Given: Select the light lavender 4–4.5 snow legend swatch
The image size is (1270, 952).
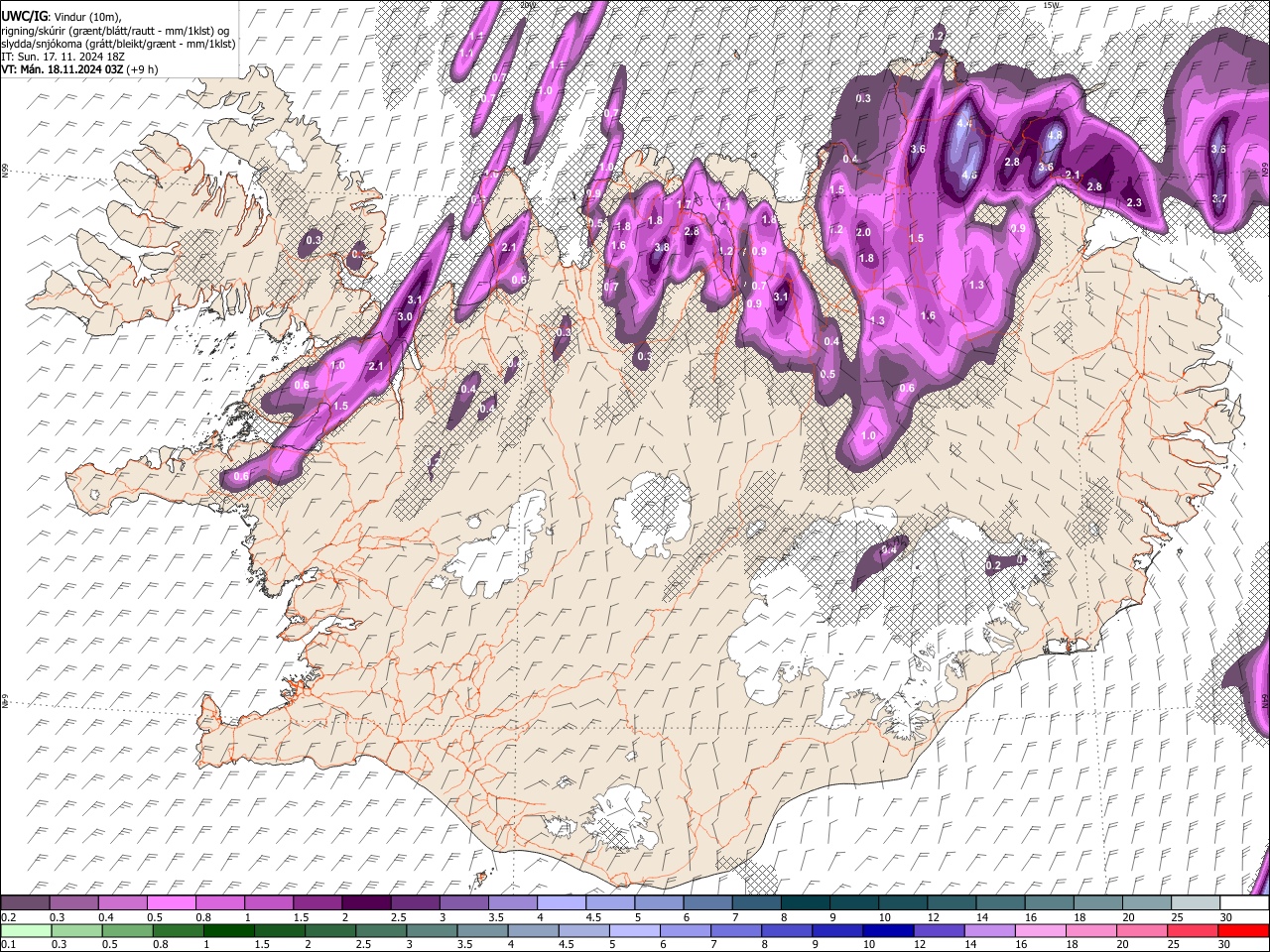Looking at the screenshot, I should (562, 903).
